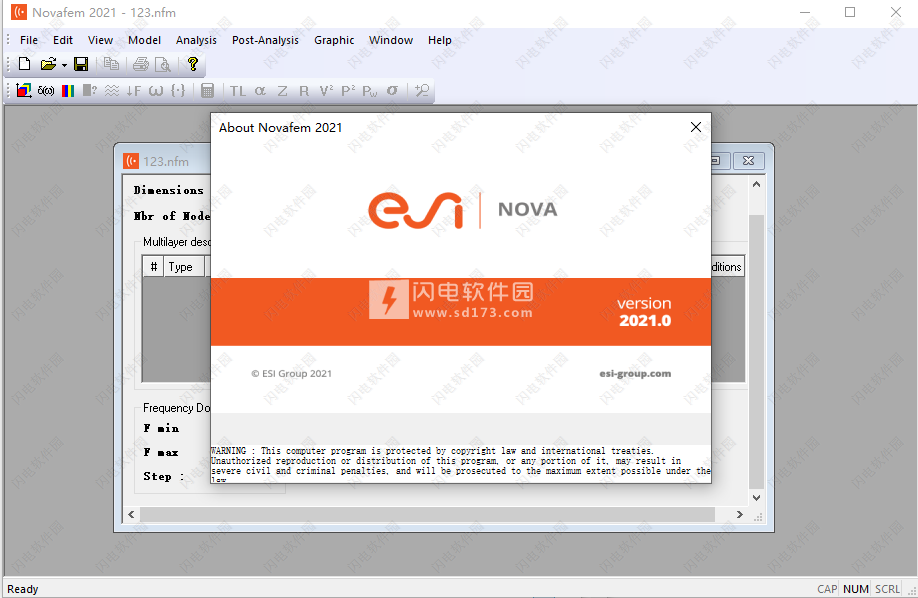Click the Dimensions label in 123.nfm
Viewport: 918px width, 598px height.
tap(169, 190)
